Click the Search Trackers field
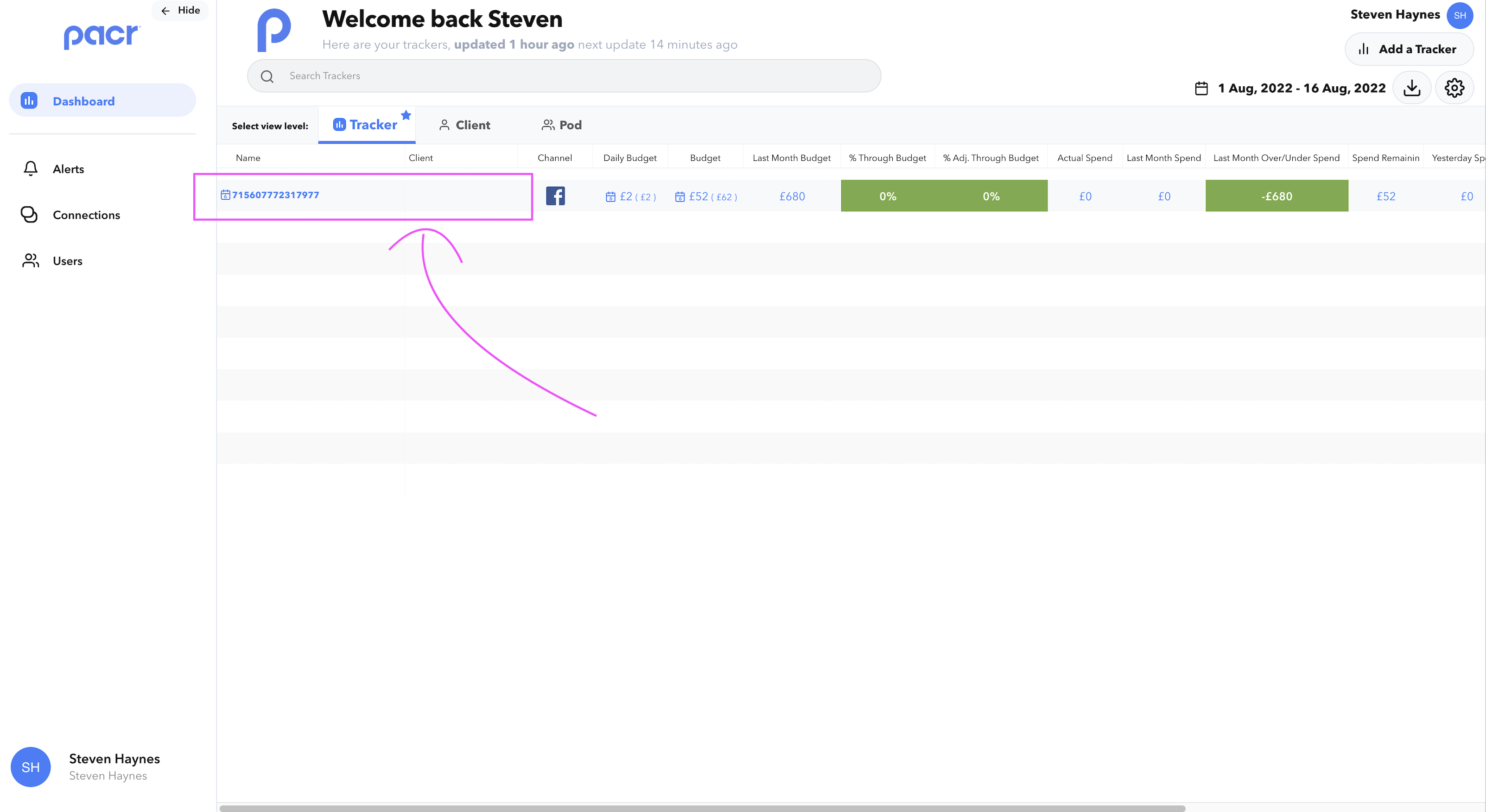 pyautogui.click(x=564, y=76)
